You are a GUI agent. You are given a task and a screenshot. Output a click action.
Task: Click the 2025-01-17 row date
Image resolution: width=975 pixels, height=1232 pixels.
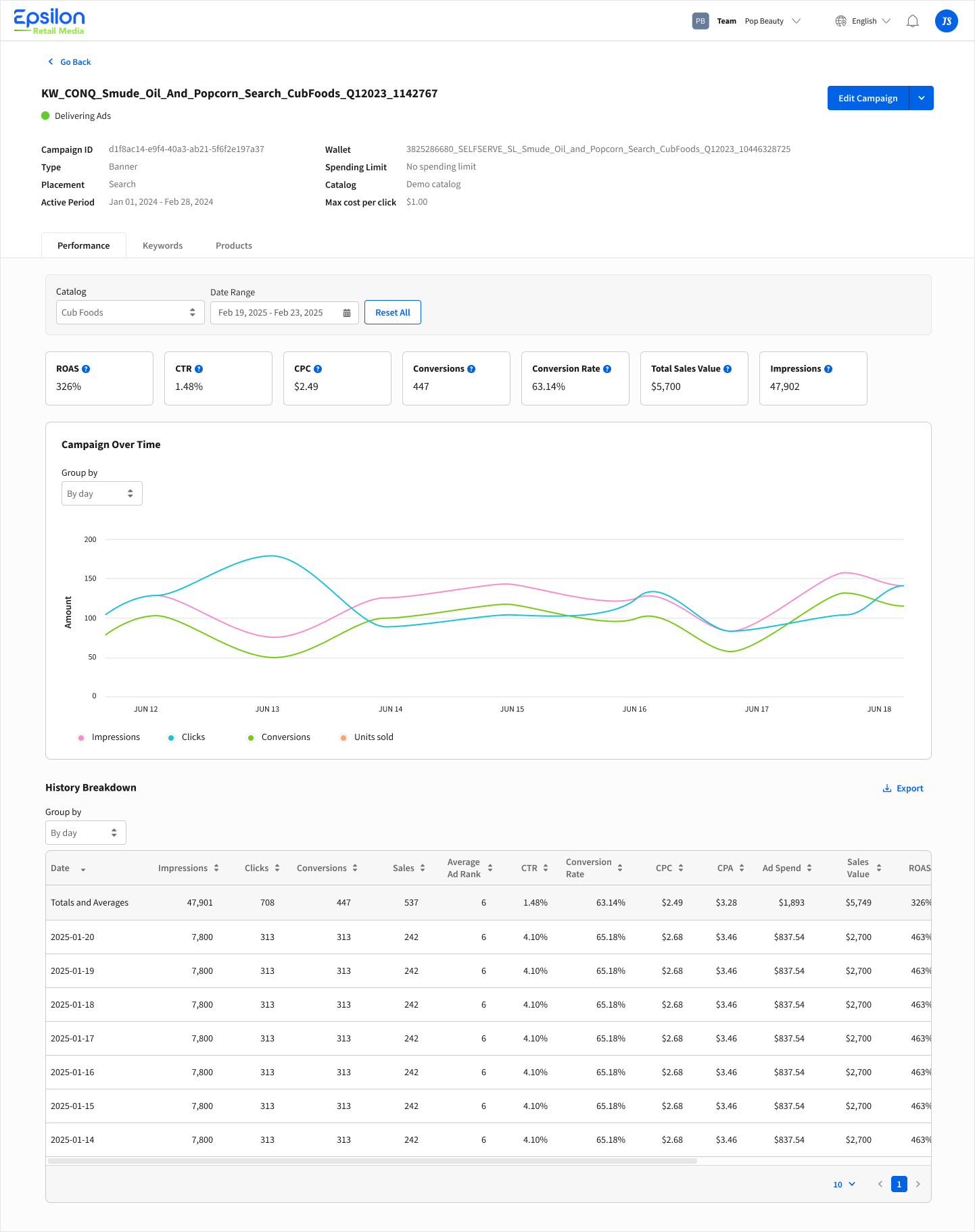[x=72, y=1038]
